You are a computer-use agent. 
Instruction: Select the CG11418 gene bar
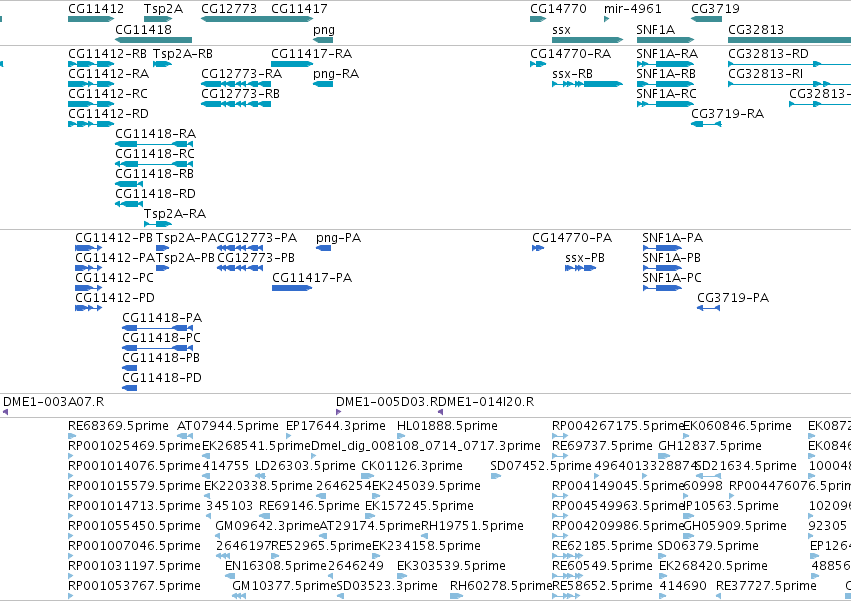click(x=154, y=40)
